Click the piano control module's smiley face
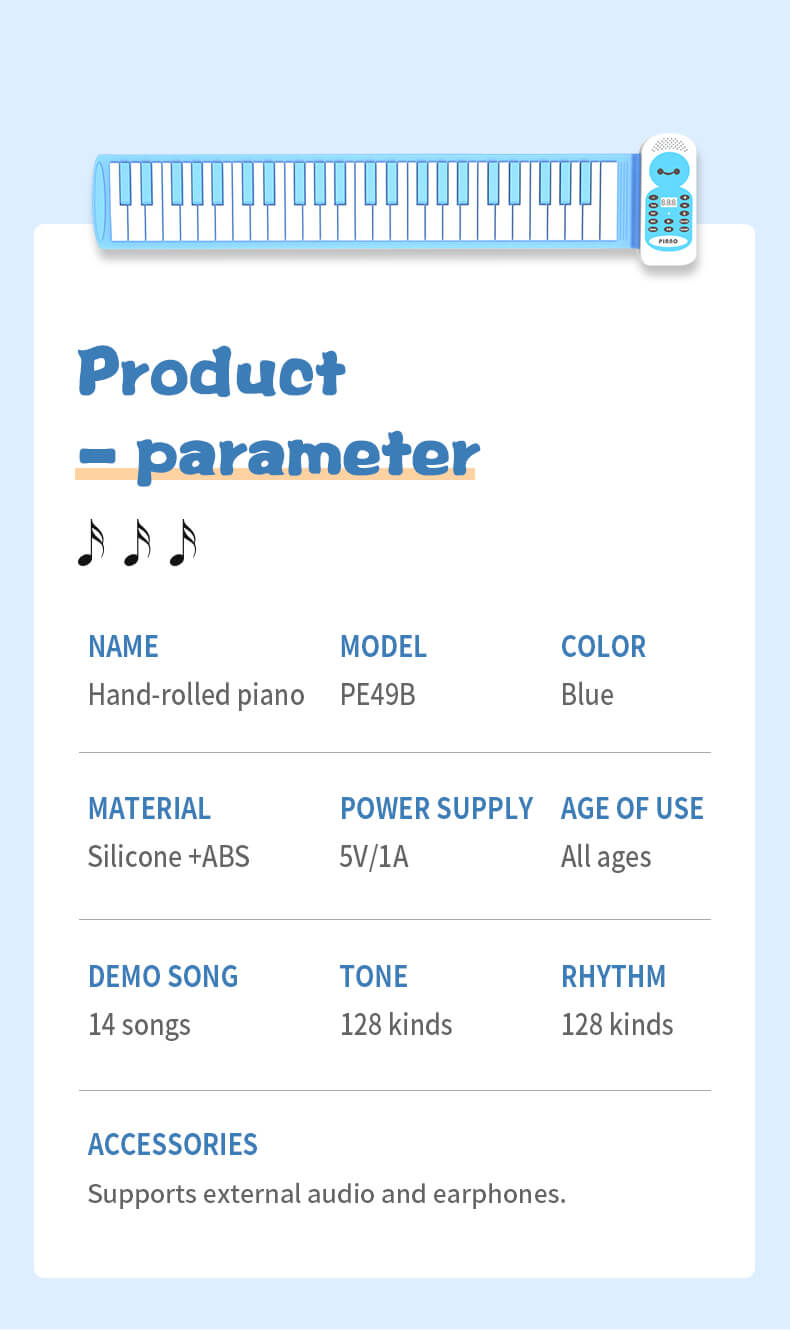 [668, 171]
